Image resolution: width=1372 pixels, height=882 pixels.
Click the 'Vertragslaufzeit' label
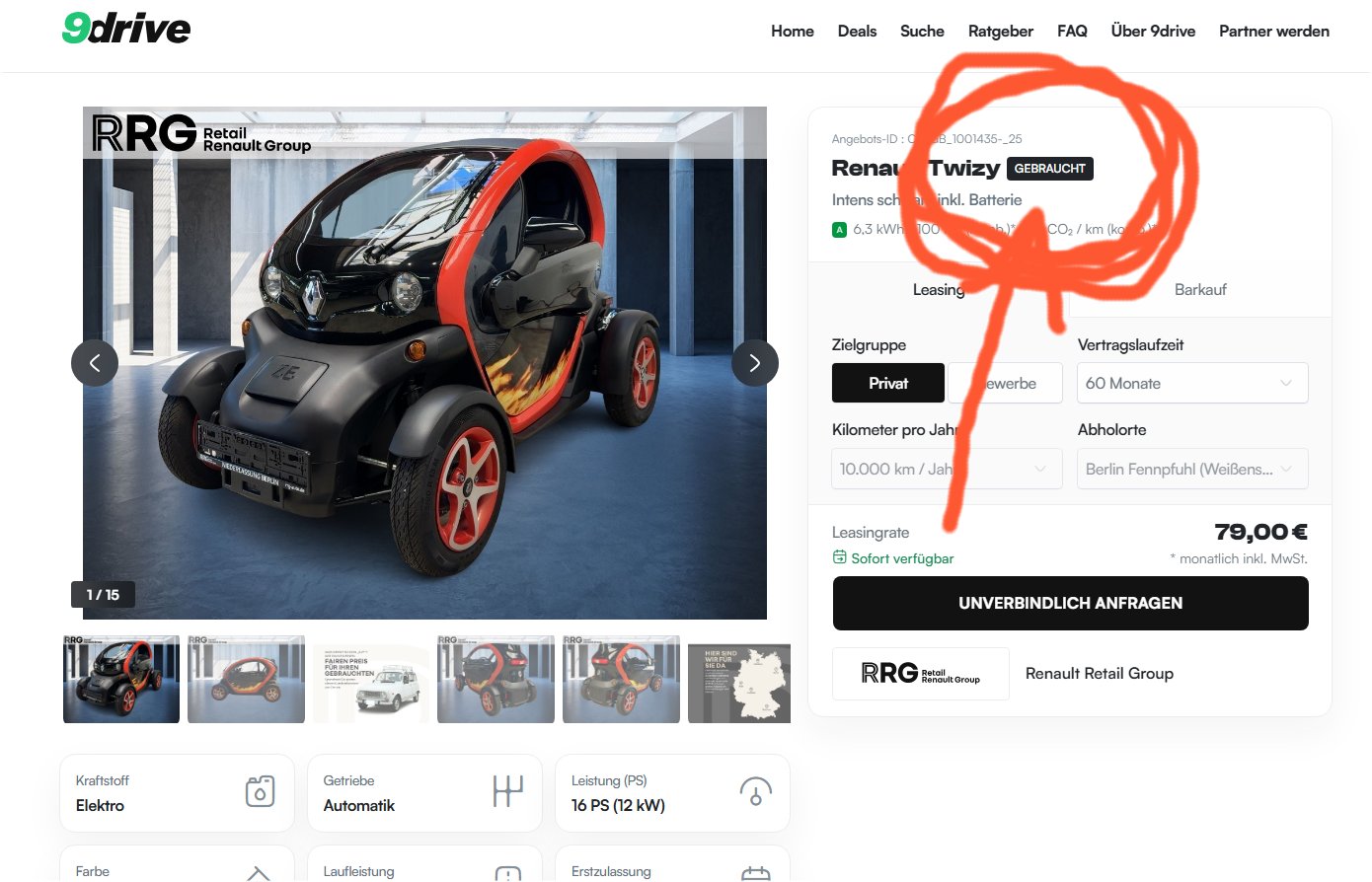tap(1130, 345)
